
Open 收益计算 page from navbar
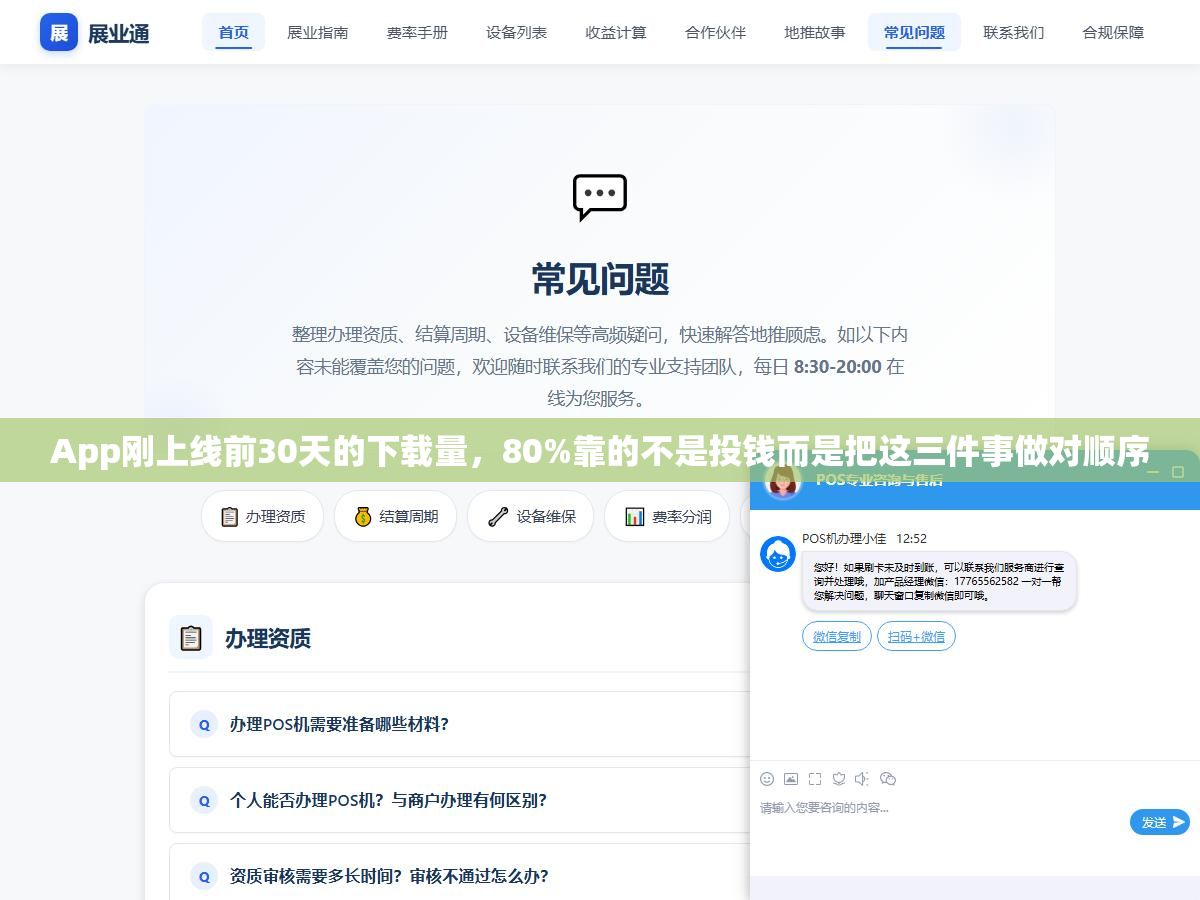tap(616, 32)
